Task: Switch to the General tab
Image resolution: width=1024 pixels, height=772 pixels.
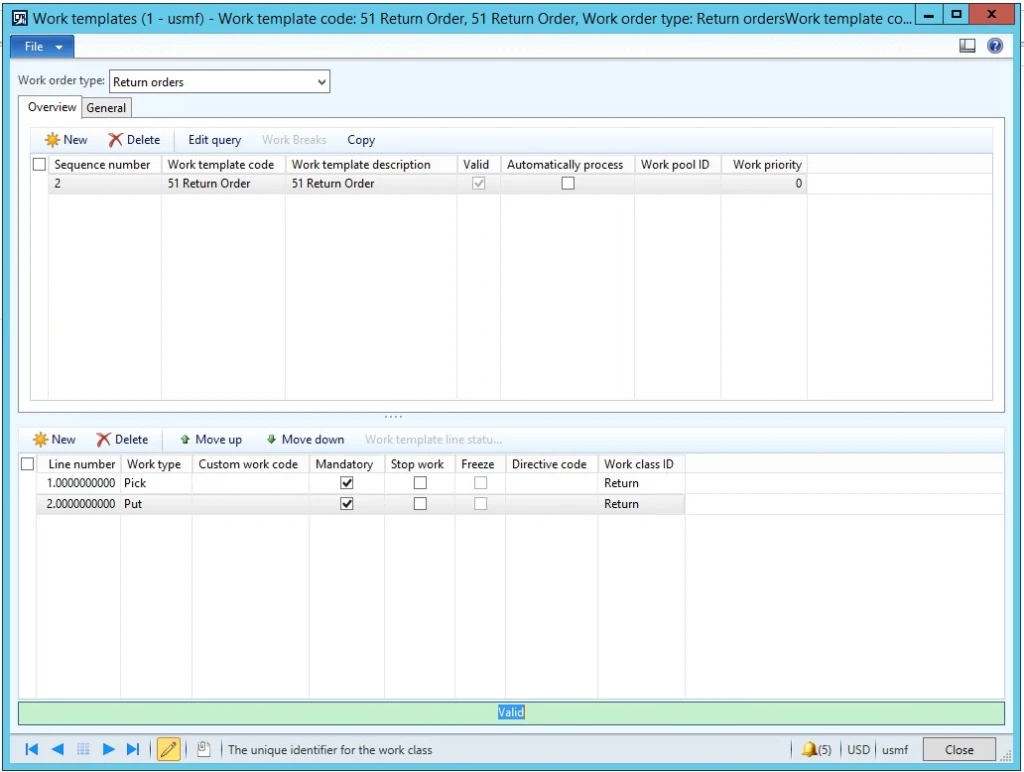Action: pyautogui.click(x=106, y=107)
